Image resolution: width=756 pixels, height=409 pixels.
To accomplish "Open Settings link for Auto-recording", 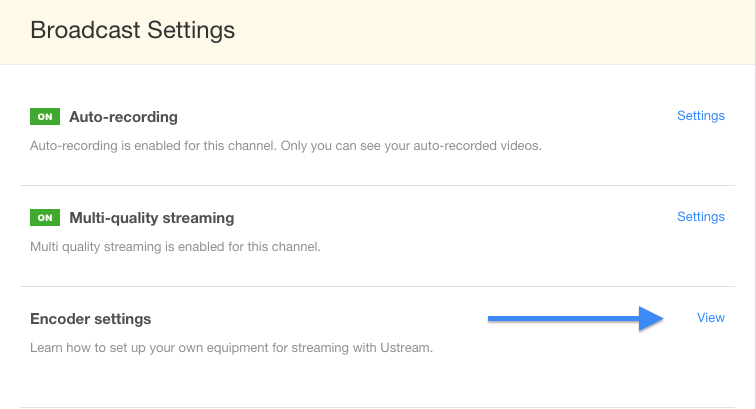I will coord(701,116).
